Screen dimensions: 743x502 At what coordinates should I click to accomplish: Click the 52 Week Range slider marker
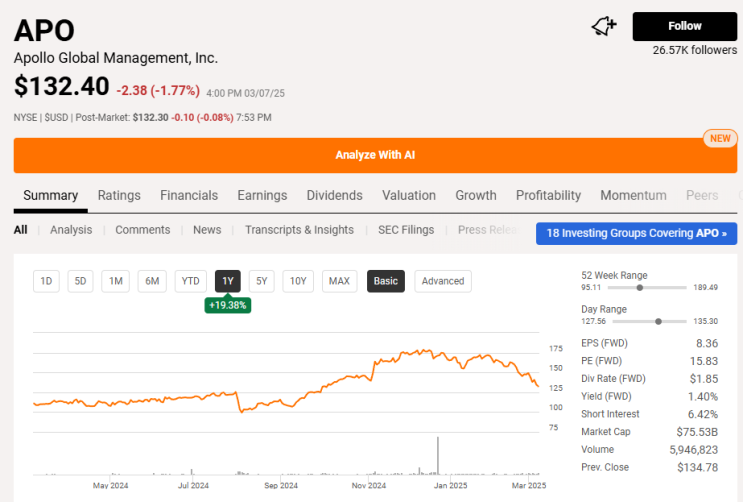click(x=639, y=287)
